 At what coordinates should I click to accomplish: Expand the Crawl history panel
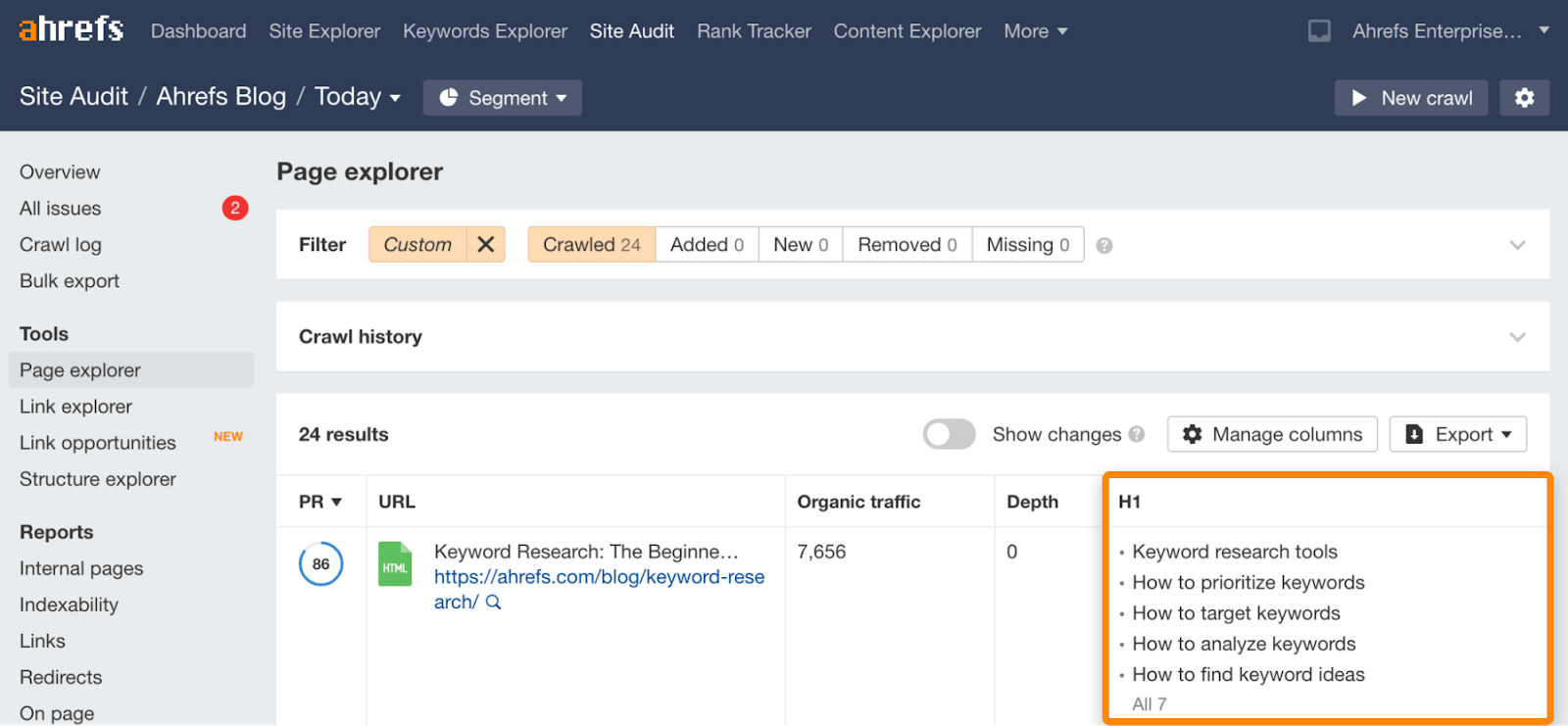pos(1517,337)
